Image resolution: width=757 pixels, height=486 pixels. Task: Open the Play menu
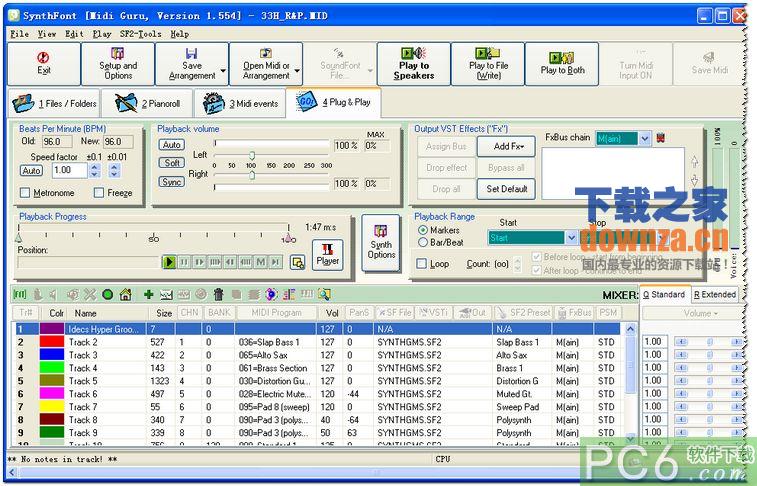click(x=102, y=34)
